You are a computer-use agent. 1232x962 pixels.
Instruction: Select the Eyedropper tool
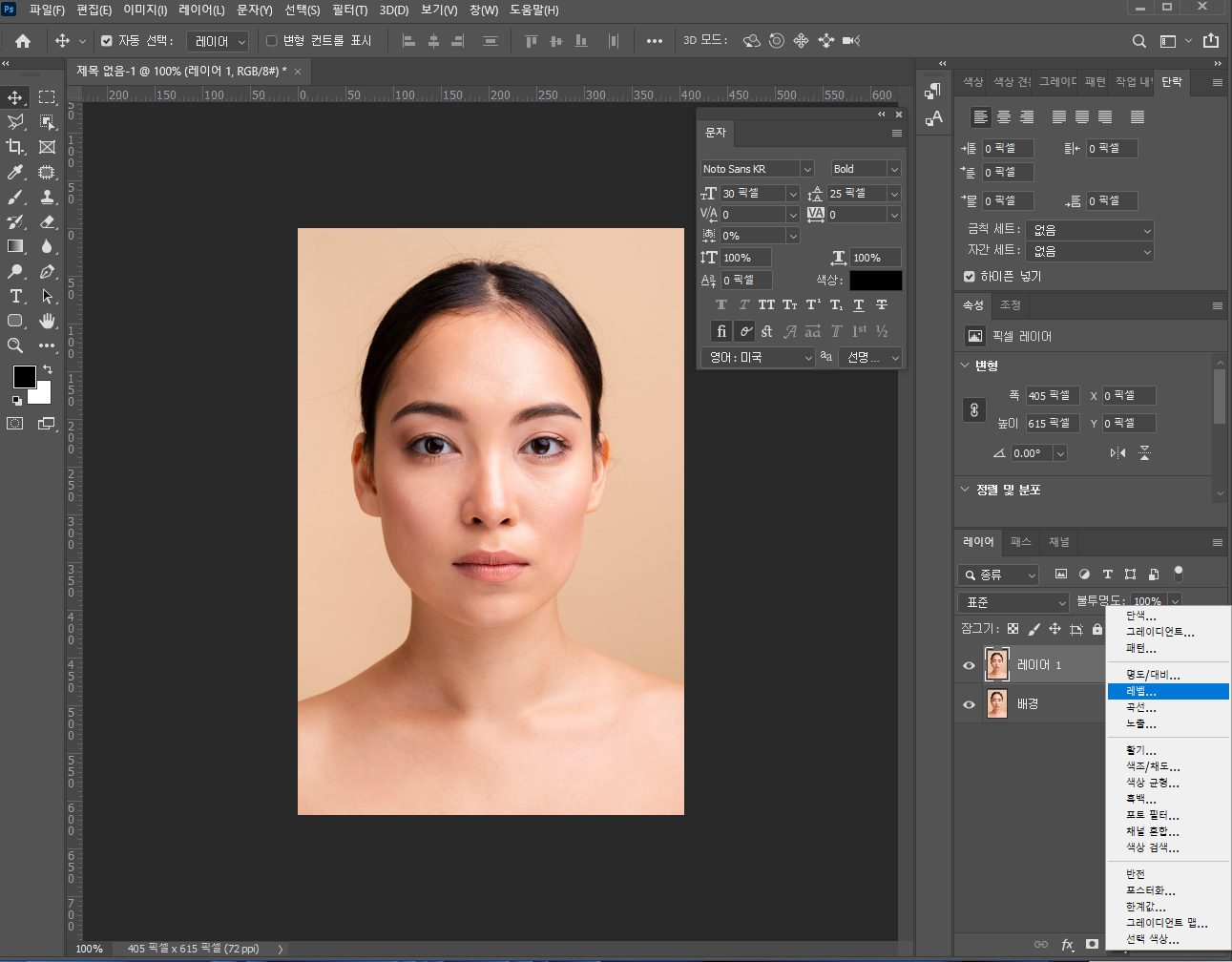15,172
